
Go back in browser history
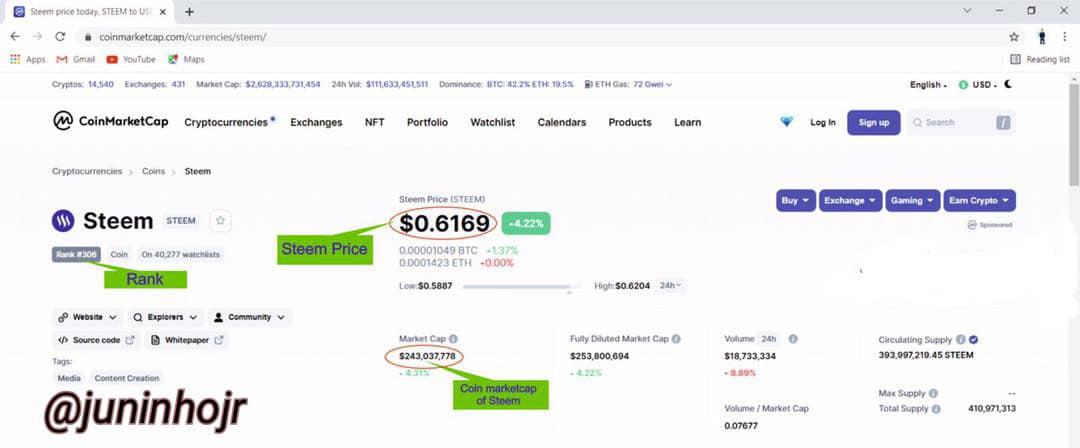(15, 37)
